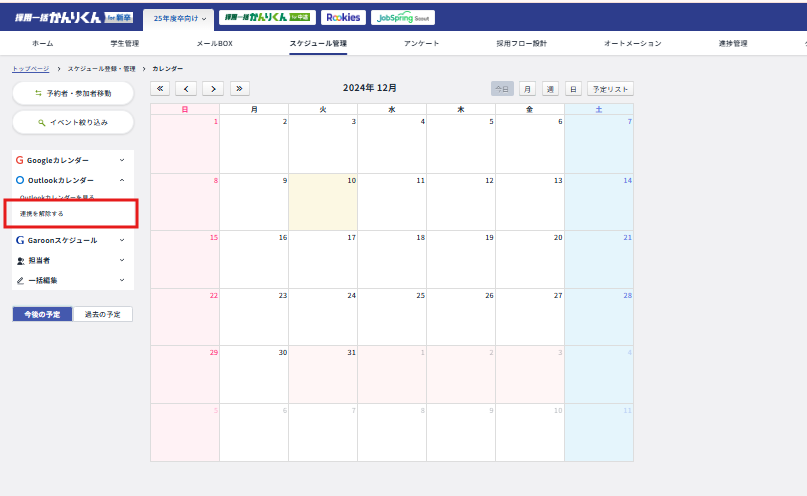Image resolution: width=807 pixels, height=496 pixels.
Task: Click the かんりくん for 新卒 home logo
Action: click(73, 17)
